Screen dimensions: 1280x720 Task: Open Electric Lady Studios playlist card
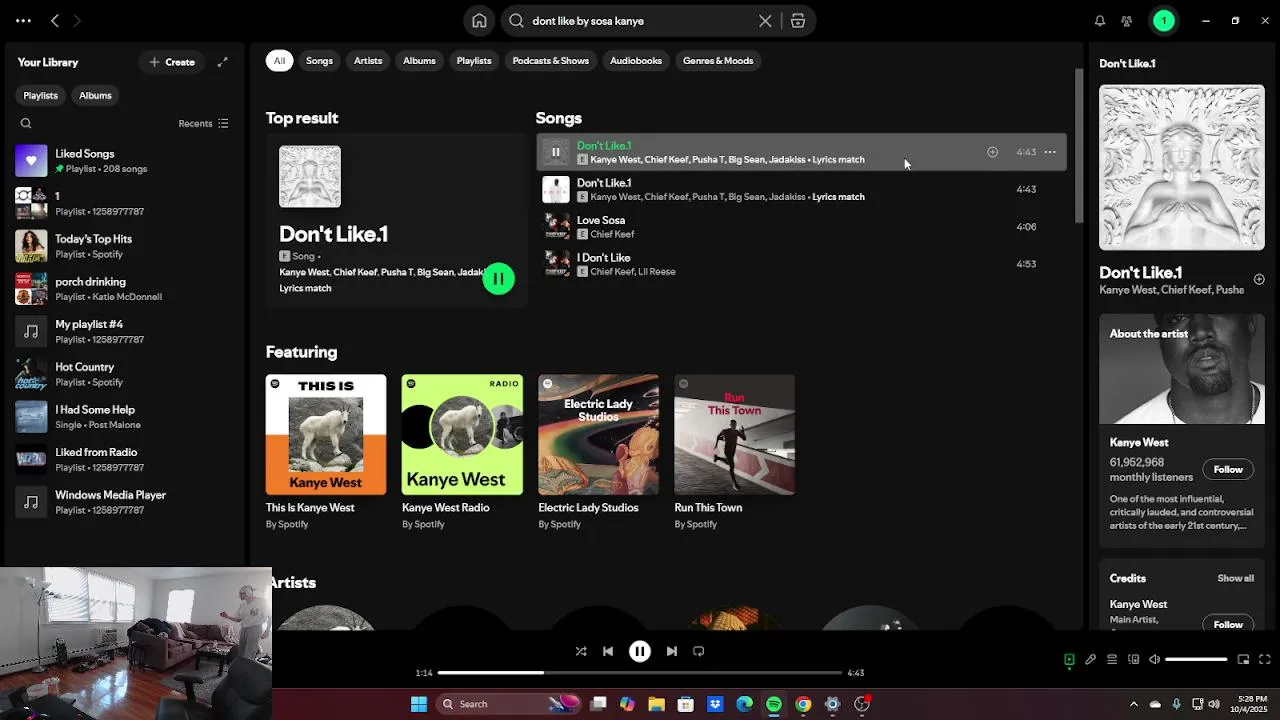[598, 452]
